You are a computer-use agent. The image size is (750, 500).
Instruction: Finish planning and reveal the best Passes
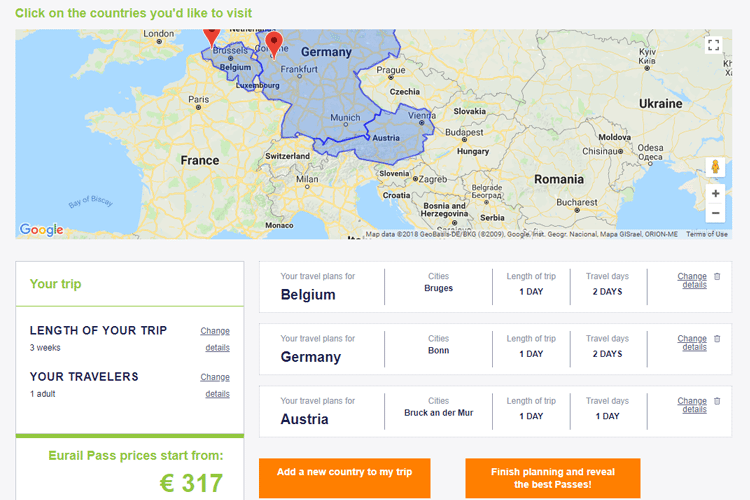[552, 478]
